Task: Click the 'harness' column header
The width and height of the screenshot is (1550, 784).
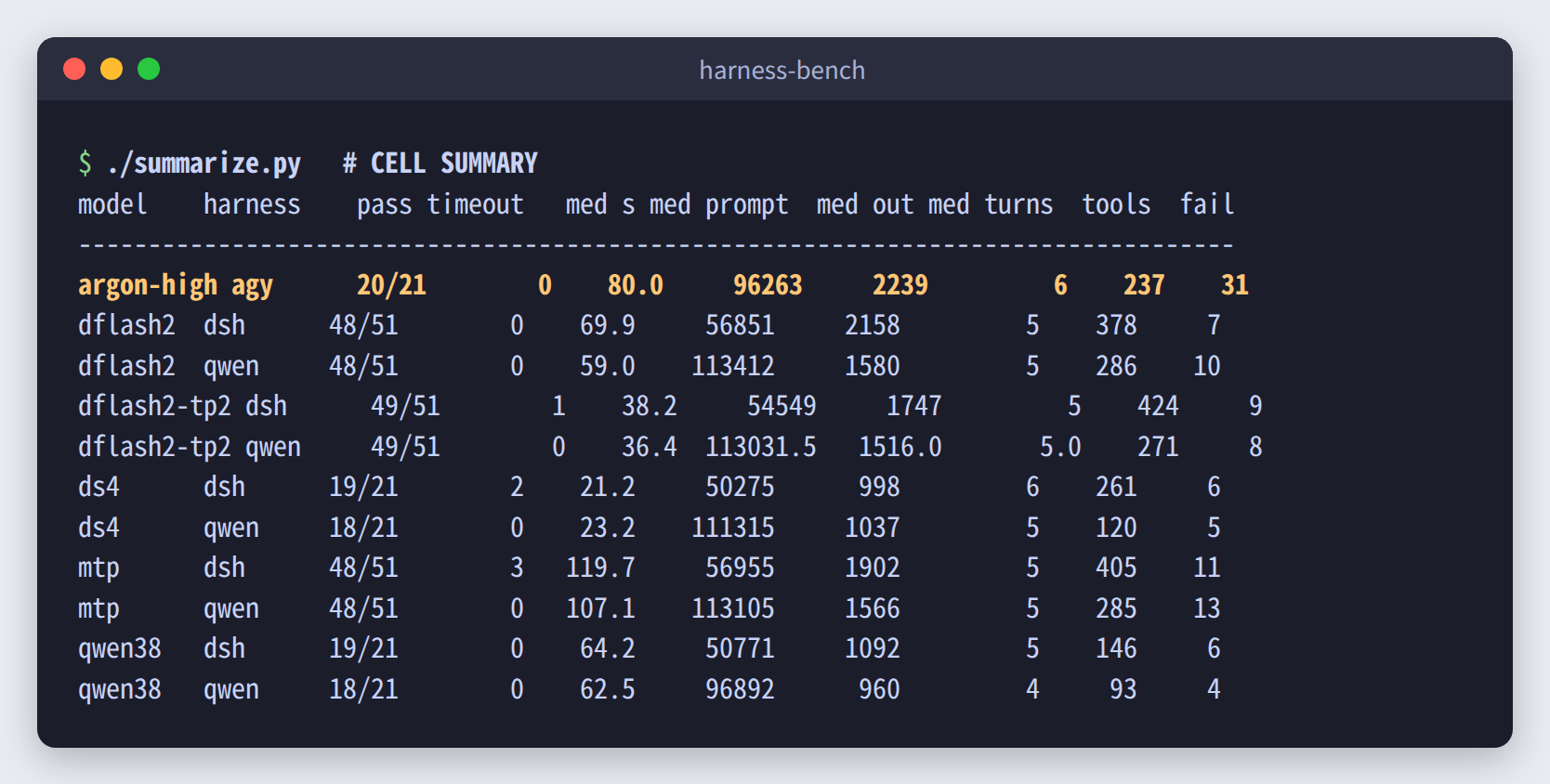Action: (252, 204)
